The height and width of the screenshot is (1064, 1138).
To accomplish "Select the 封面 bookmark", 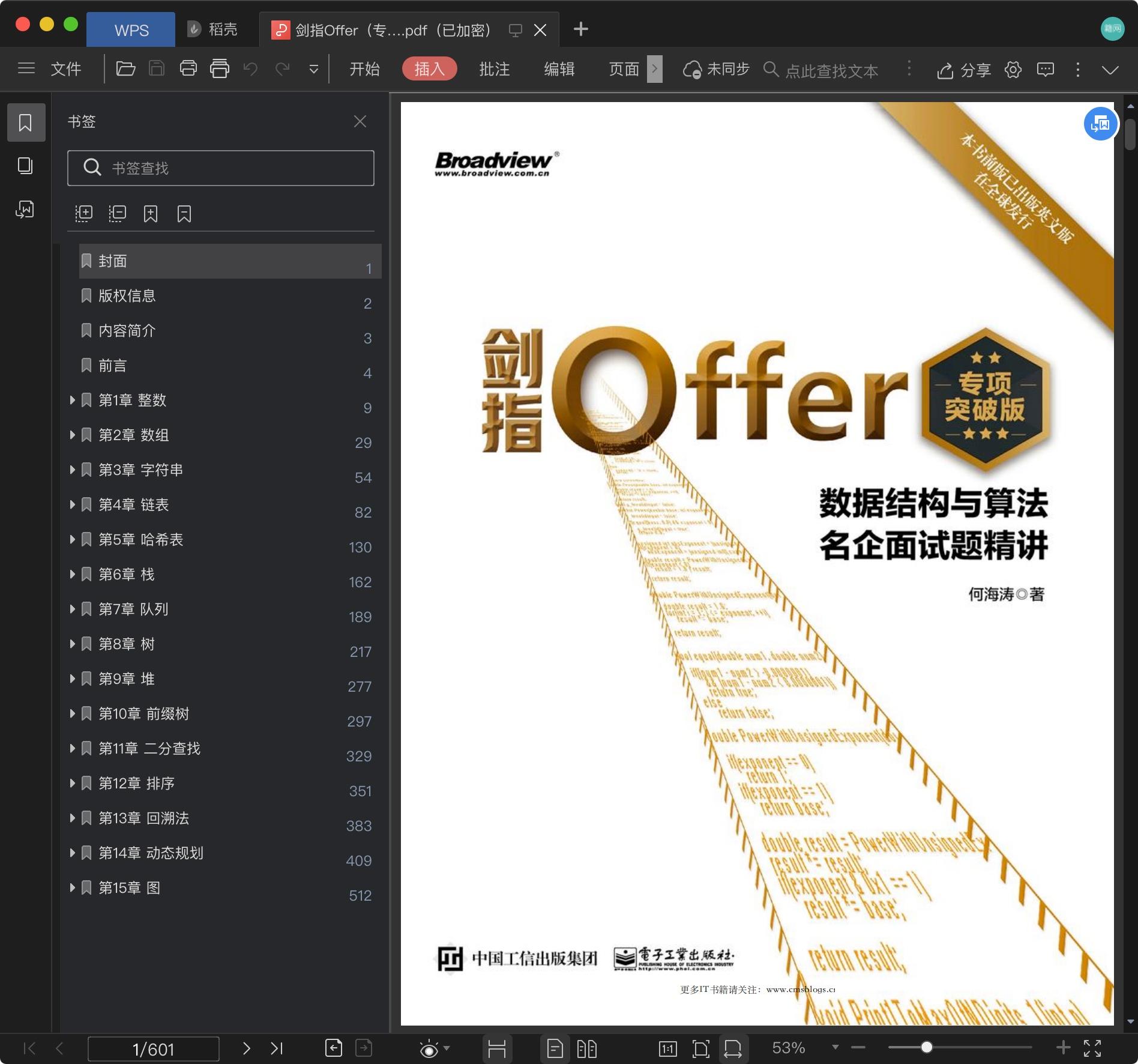I will click(x=230, y=261).
